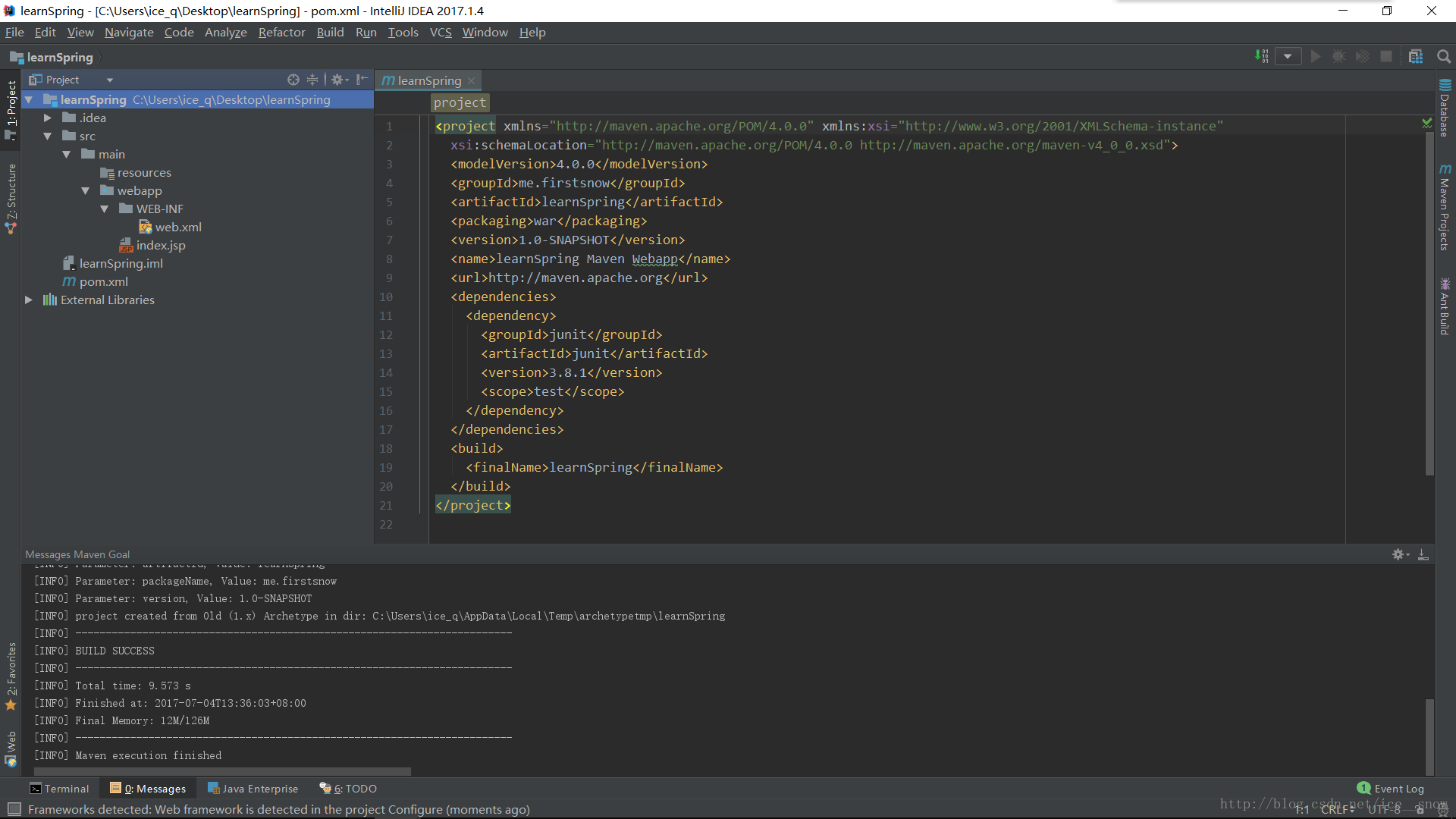1456x819 pixels.
Task: Open Messages panel gear settings
Action: [1400, 555]
